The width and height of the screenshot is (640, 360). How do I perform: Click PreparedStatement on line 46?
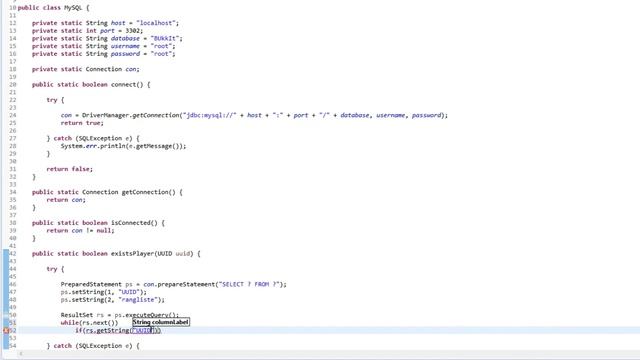click(91, 284)
